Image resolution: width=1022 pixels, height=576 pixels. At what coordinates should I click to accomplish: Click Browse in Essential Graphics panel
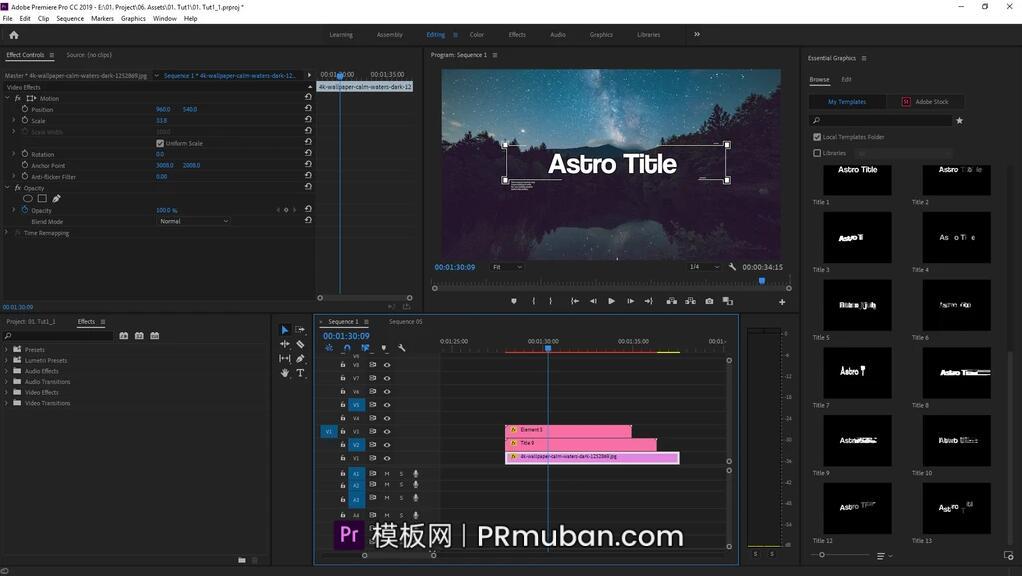[821, 79]
